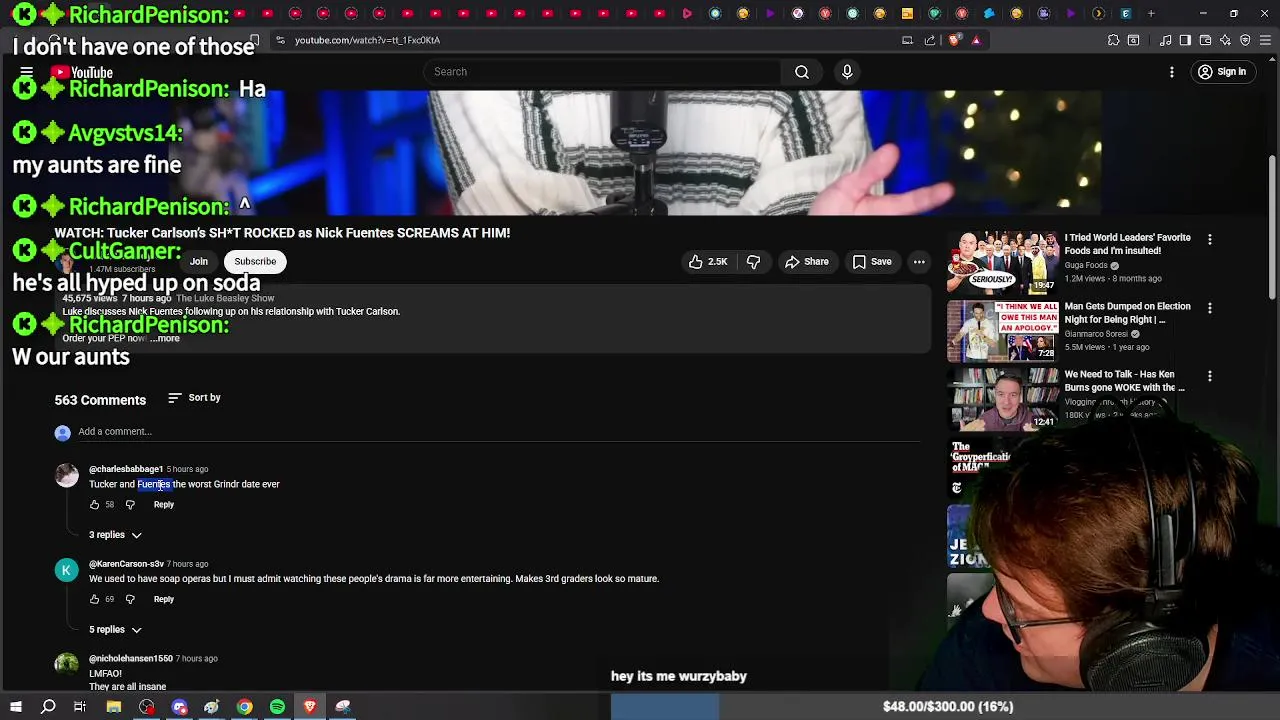View site information icon beside URL

coord(280,40)
